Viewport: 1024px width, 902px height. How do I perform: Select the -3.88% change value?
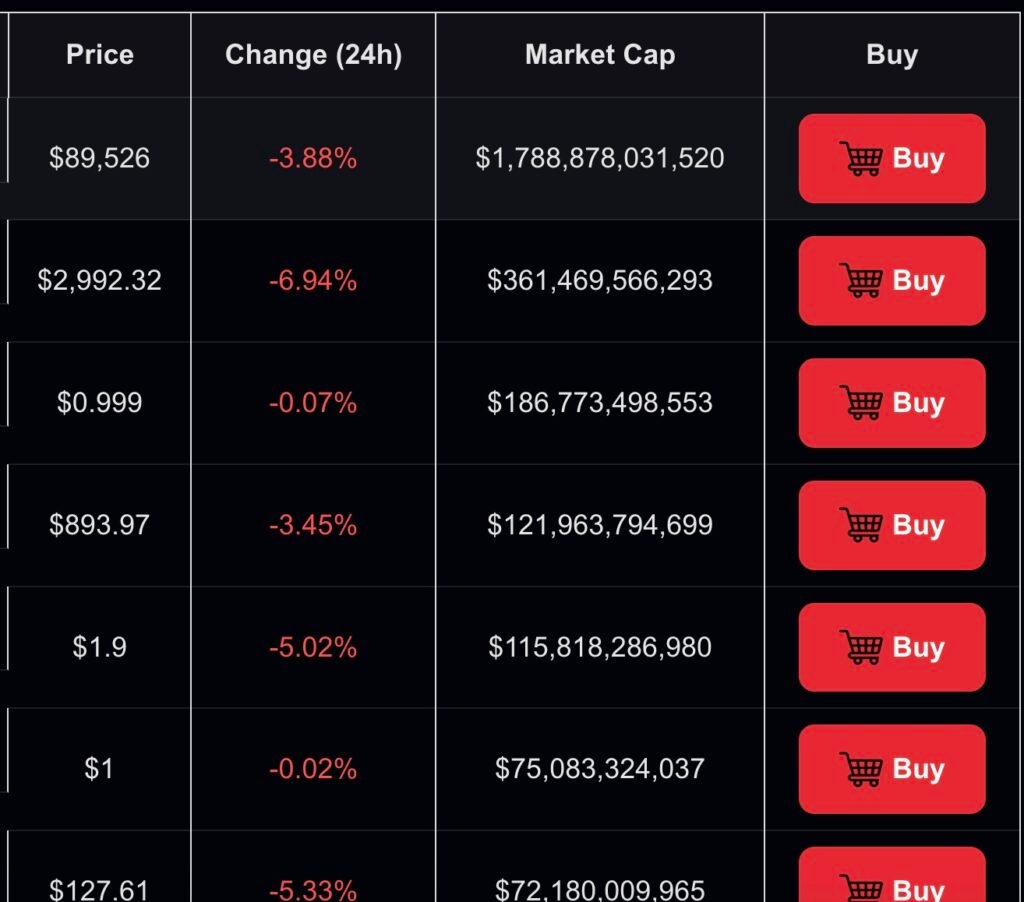point(313,158)
